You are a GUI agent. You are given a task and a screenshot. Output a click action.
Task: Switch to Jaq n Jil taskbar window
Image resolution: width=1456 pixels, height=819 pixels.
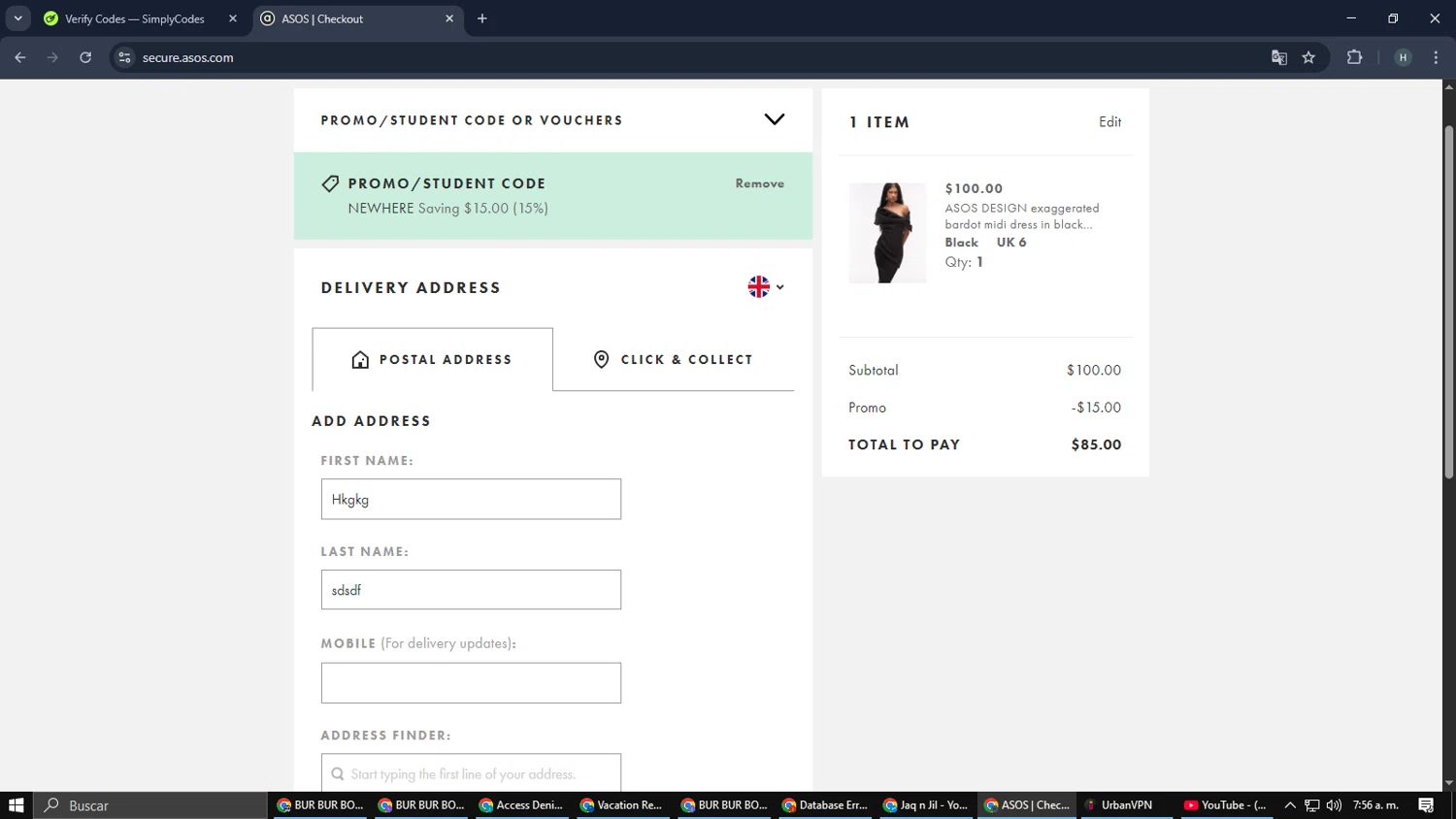(926, 805)
